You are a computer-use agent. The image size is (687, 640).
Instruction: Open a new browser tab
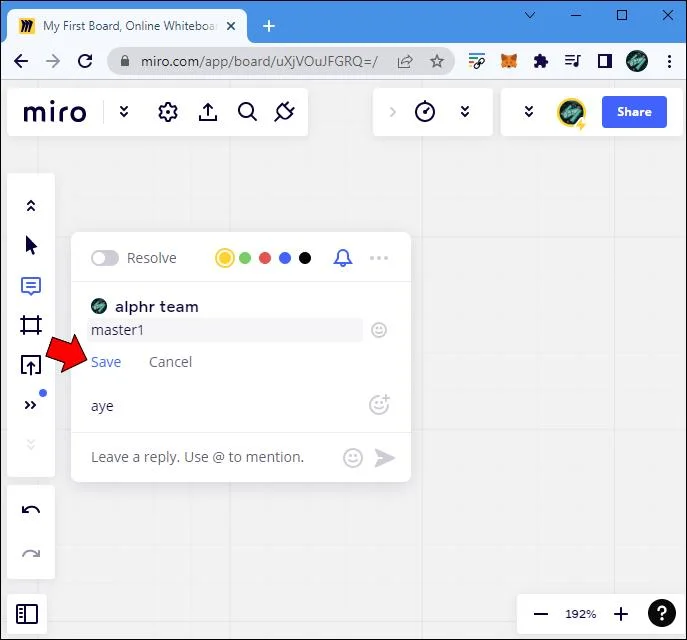[269, 26]
